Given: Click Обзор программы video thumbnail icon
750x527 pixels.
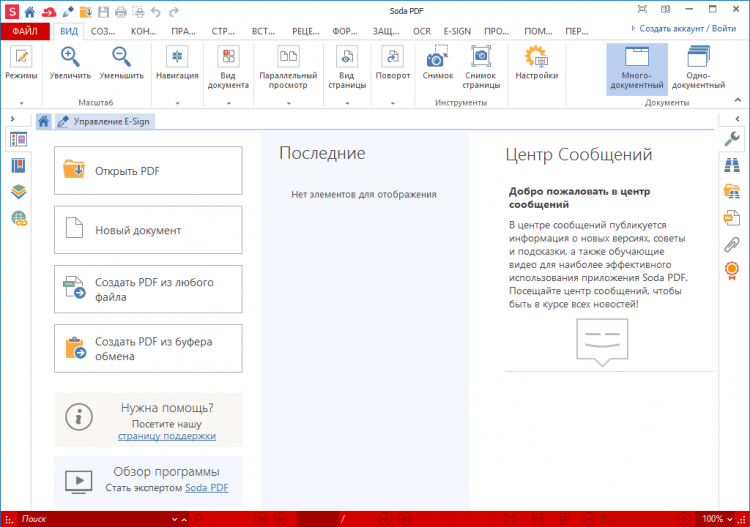Looking at the screenshot, I should (x=78, y=482).
